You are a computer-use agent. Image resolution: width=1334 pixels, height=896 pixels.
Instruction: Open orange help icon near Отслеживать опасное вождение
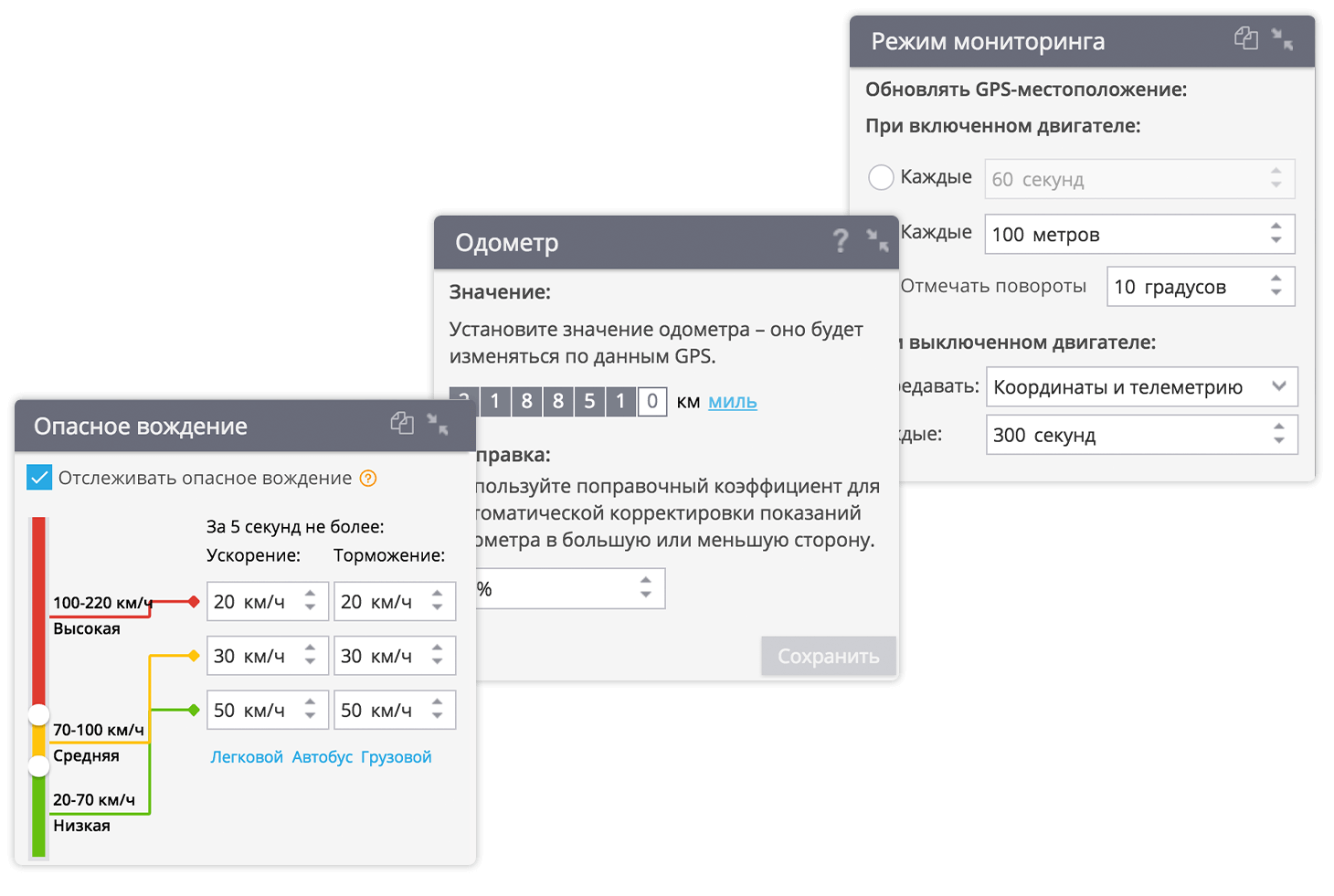click(368, 479)
